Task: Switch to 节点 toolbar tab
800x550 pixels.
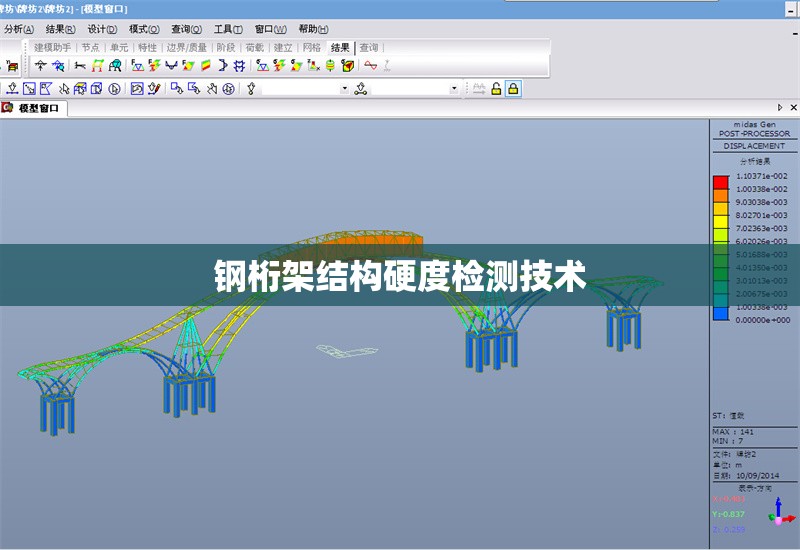Action: tap(91, 47)
